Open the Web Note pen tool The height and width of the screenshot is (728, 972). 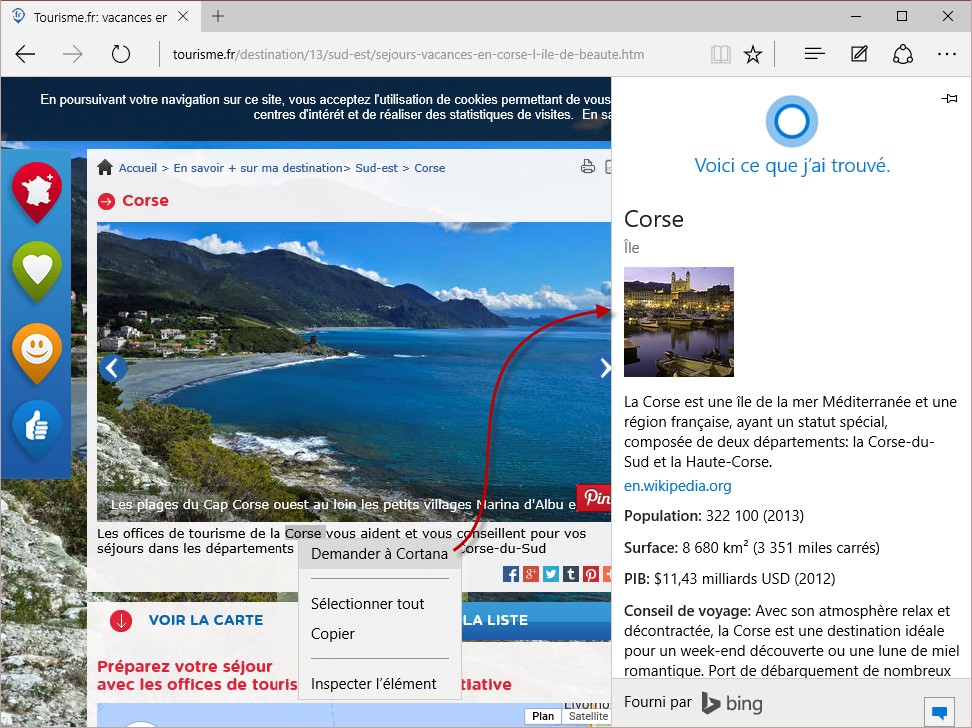point(859,54)
